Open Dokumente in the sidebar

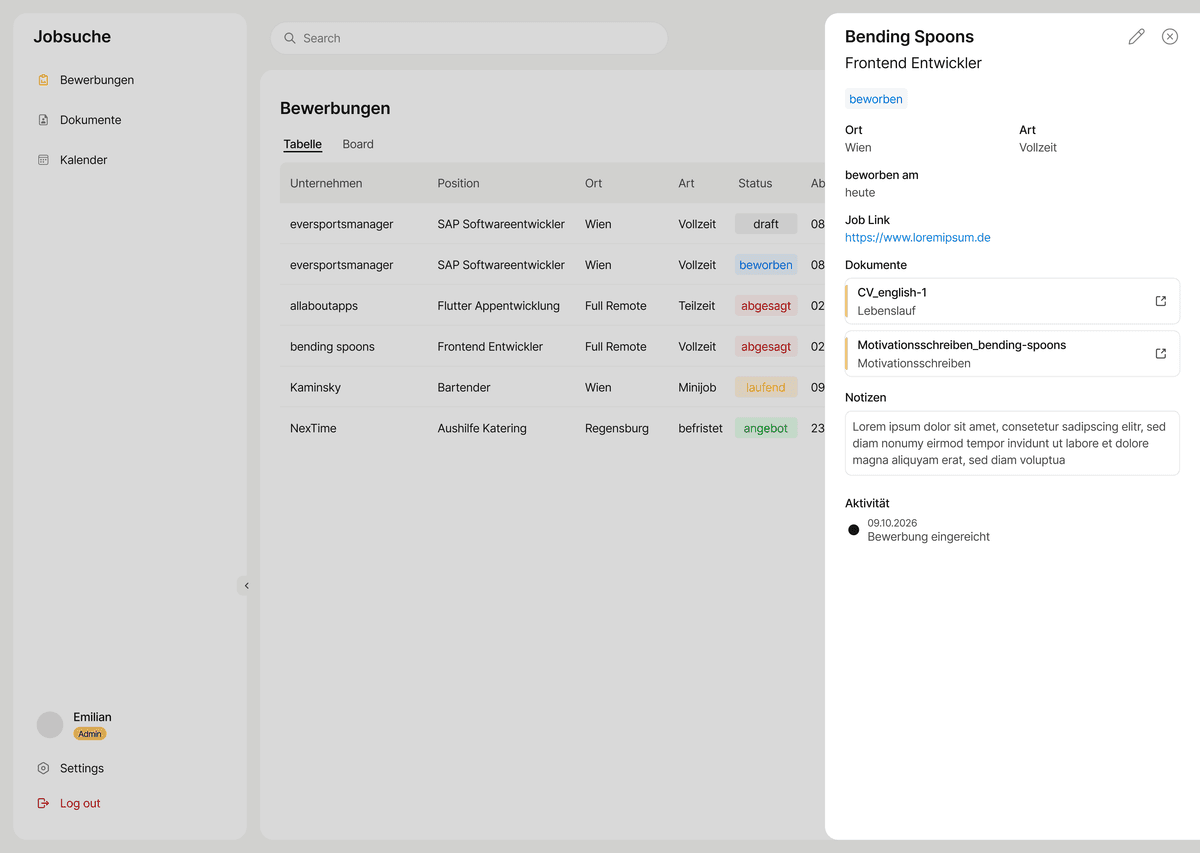point(90,120)
